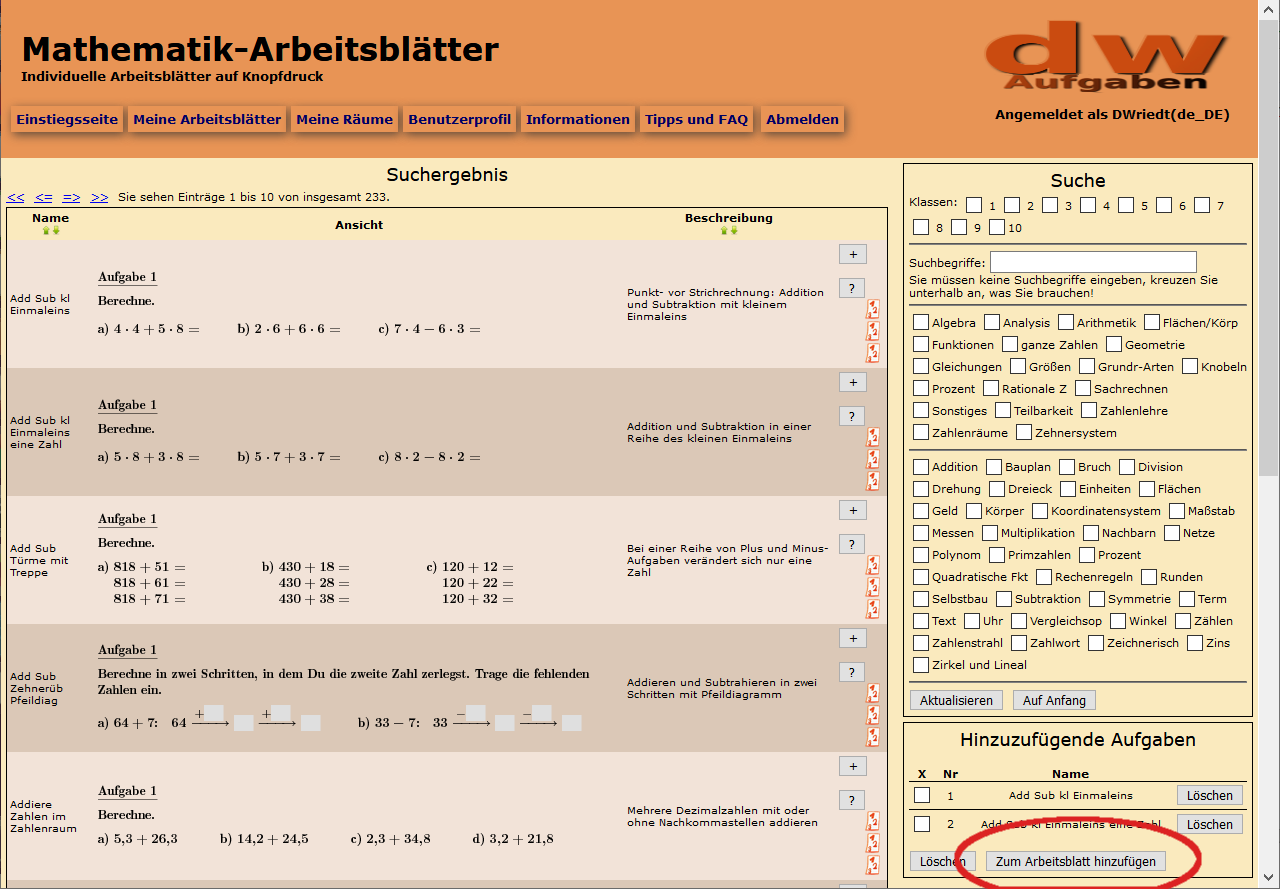Click Zum Arbeitsblatt hinzufügen
The image size is (1280, 889).
coord(1075,861)
